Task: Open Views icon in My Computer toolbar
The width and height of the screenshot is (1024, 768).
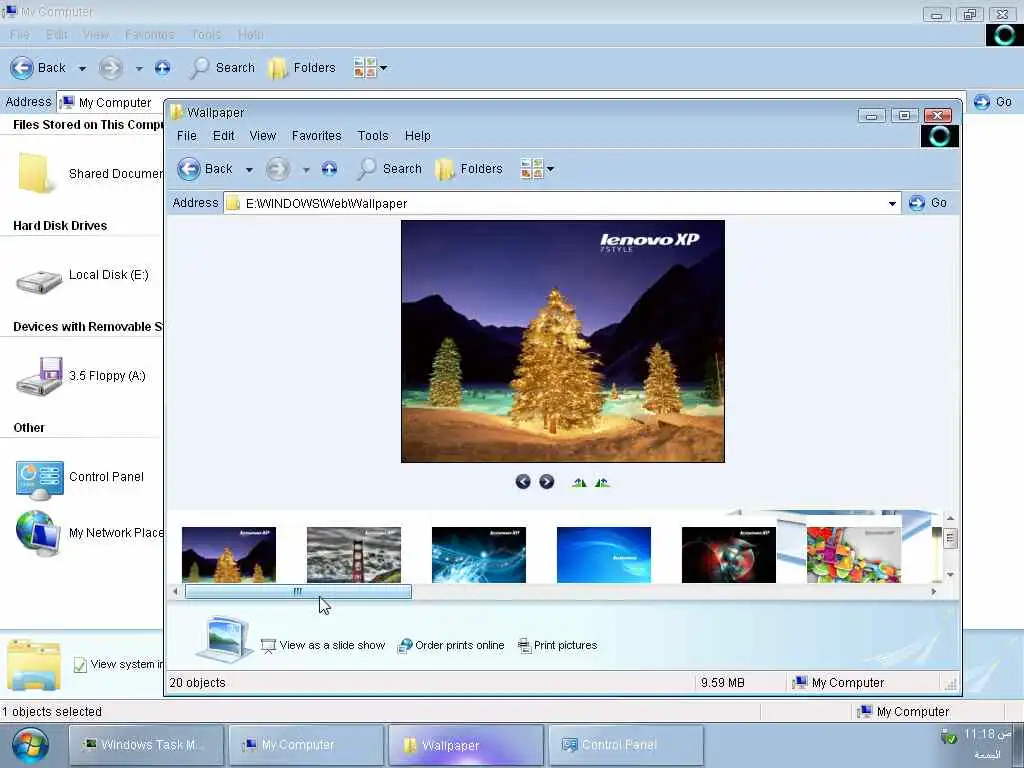Action: [x=364, y=68]
